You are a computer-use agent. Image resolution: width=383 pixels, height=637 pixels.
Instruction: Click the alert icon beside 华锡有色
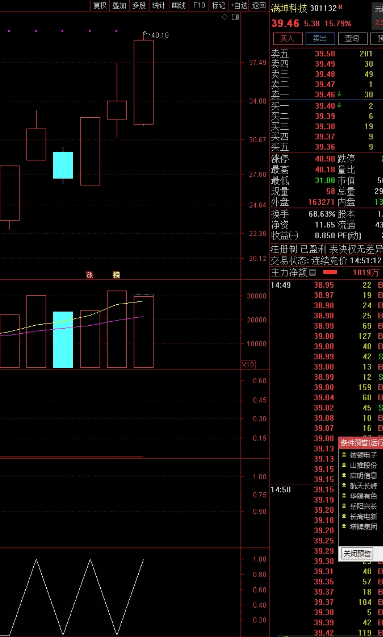pyautogui.click(x=344, y=496)
